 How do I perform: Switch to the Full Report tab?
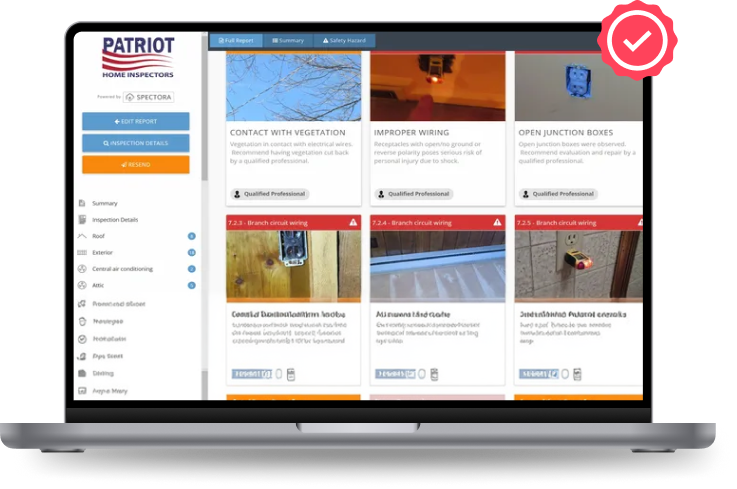[236, 40]
